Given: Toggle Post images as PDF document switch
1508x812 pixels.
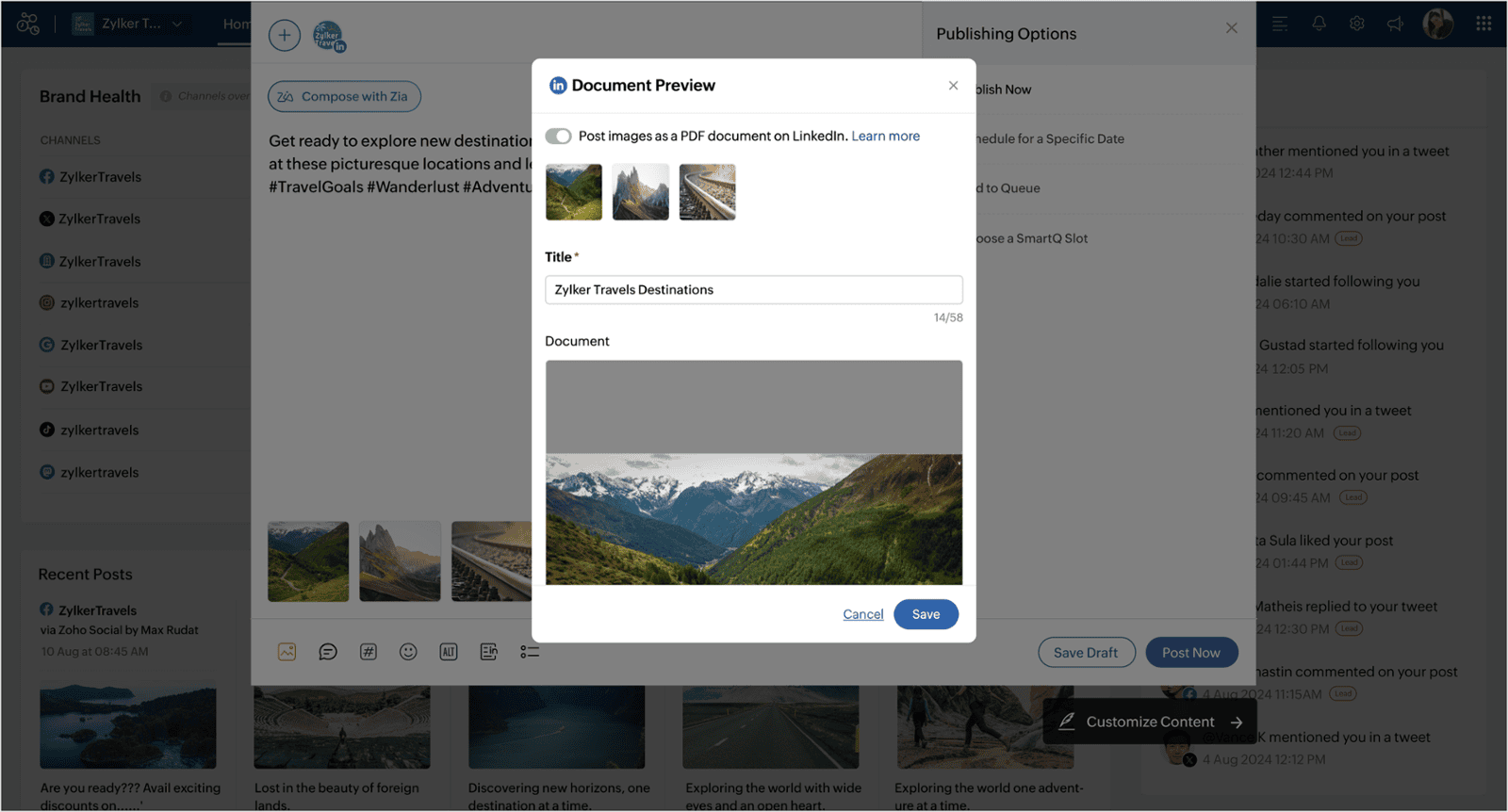Looking at the screenshot, I should pos(558,137).
